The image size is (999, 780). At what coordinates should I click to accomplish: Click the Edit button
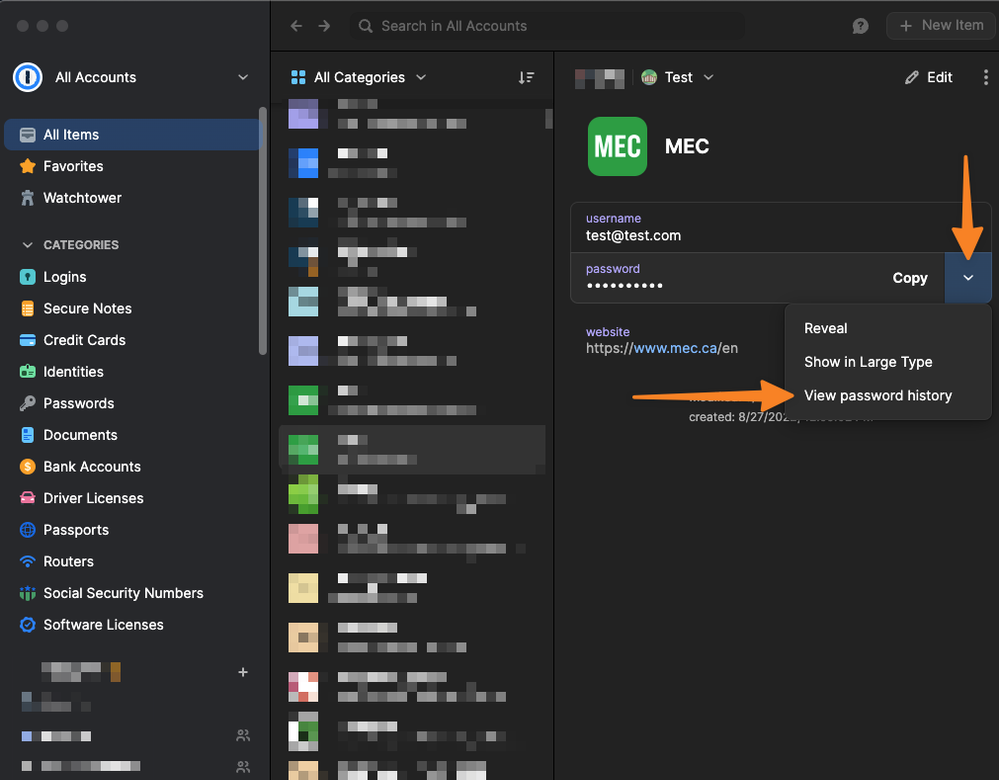point(929,78)
